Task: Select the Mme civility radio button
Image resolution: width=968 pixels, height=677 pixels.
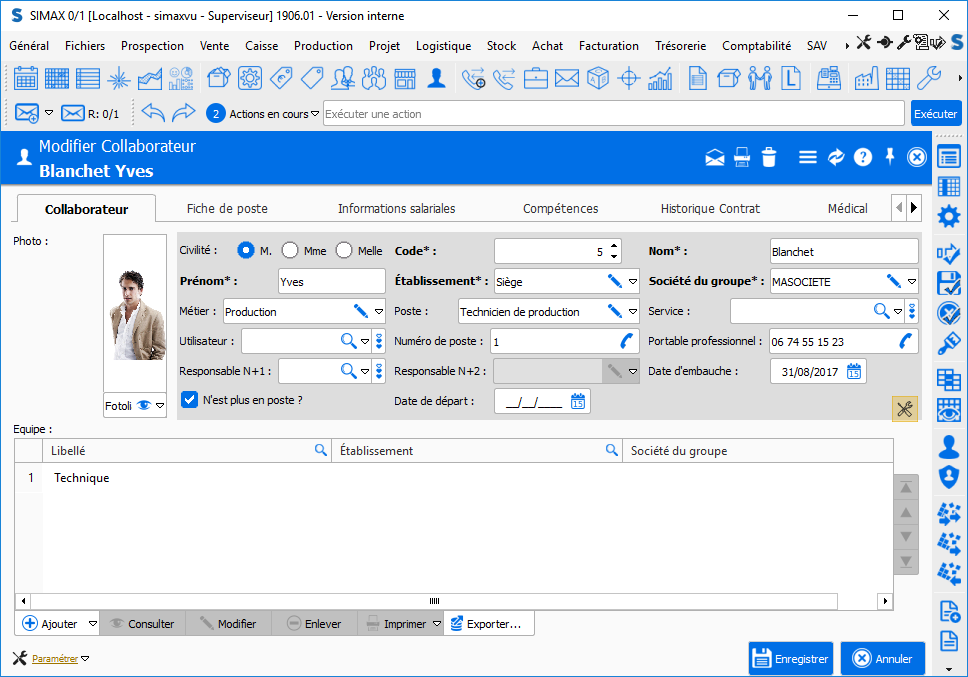Action: 291,251
